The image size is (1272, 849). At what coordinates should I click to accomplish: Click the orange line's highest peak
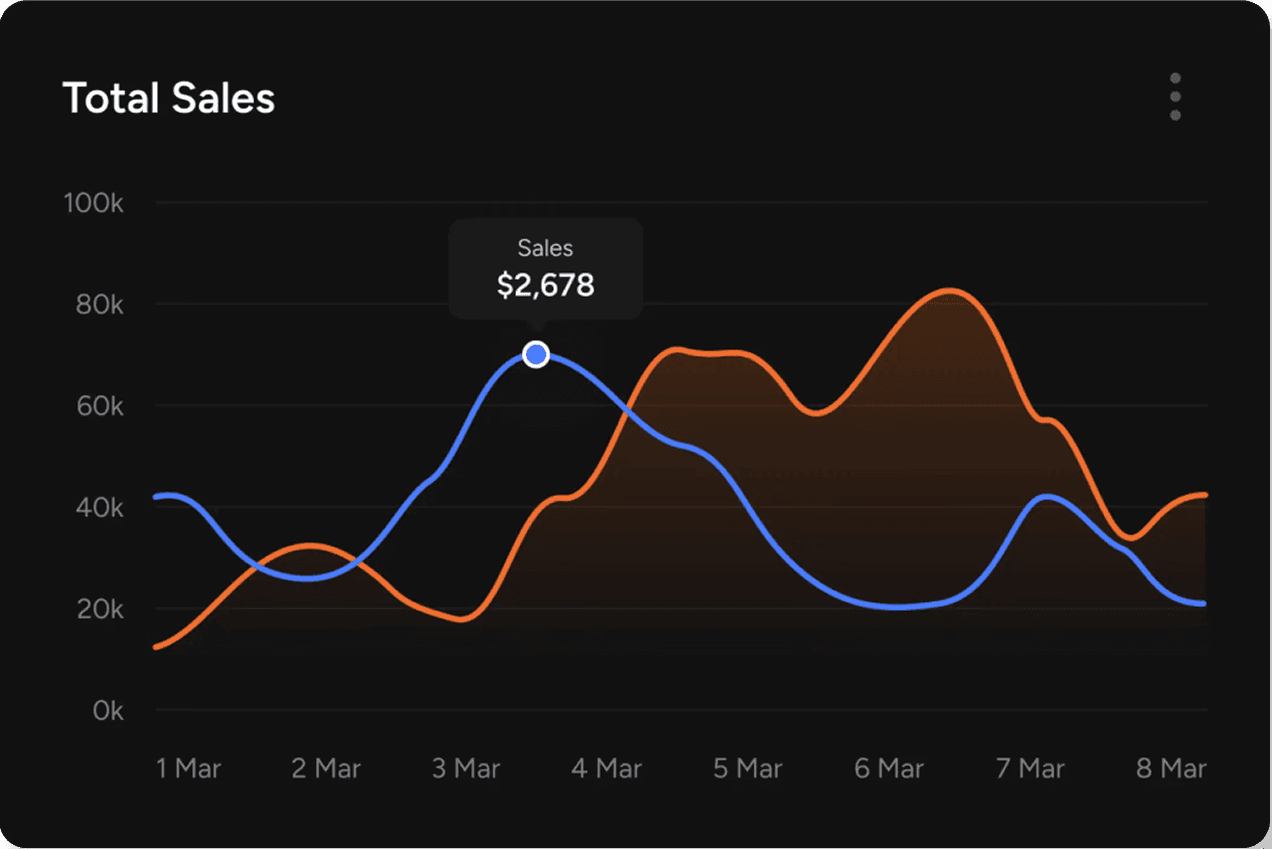tap(949, 291)
